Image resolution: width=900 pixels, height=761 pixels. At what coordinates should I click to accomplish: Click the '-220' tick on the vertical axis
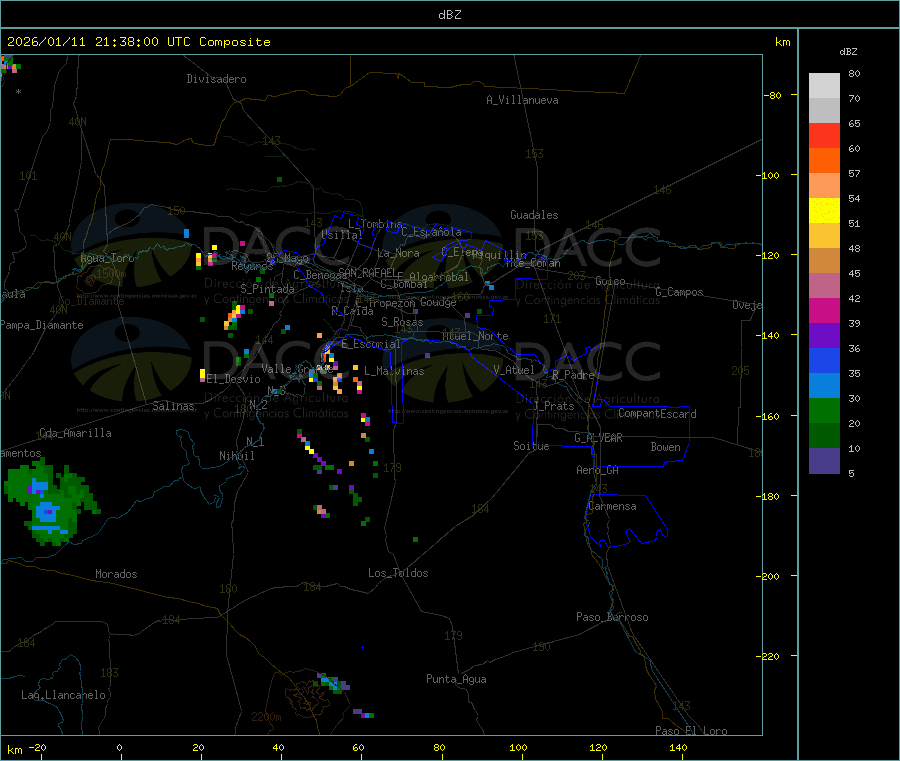(x=770, y=657)
